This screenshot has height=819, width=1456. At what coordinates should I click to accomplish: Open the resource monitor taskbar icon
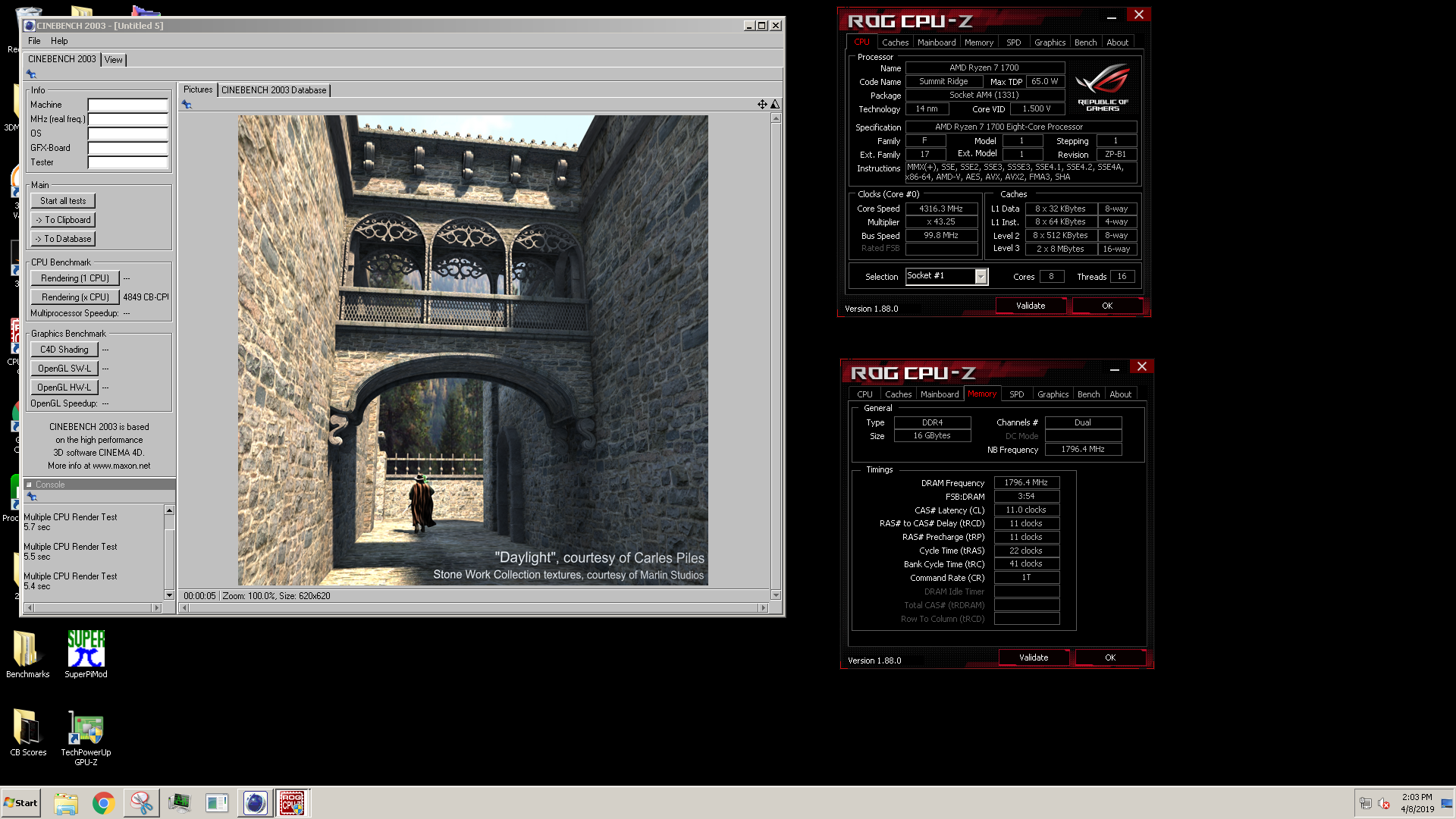pyautogui.click(x=179, y=803)
